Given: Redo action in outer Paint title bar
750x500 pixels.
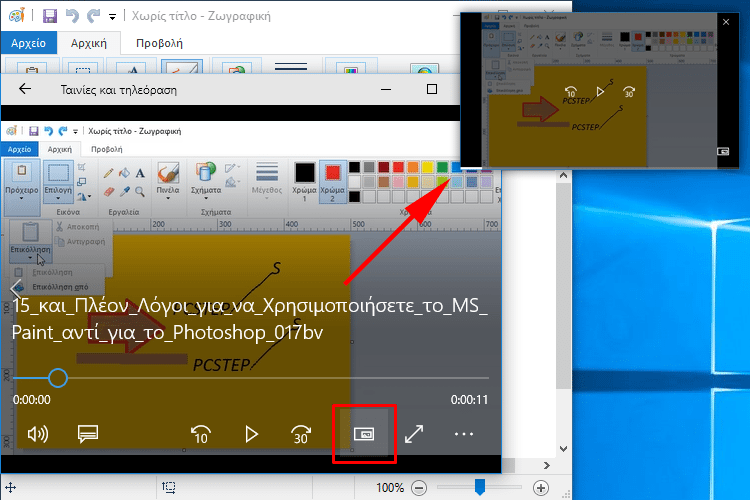Looking at the screenshot, I should (93, 16).
